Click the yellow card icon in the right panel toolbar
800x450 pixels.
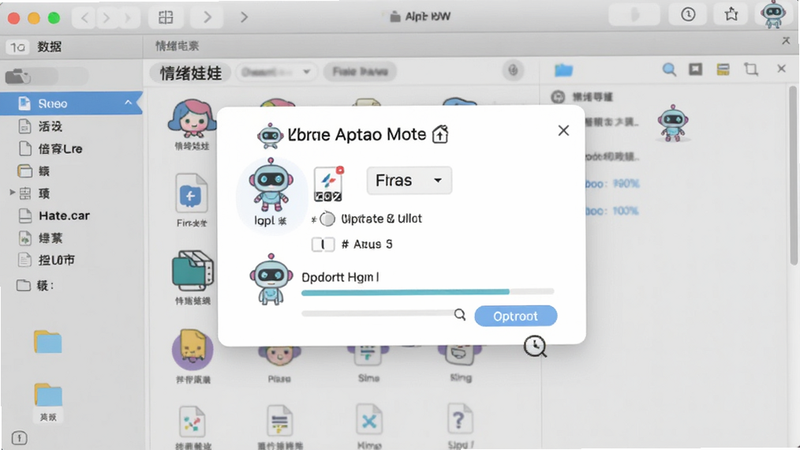pos(723,69)
